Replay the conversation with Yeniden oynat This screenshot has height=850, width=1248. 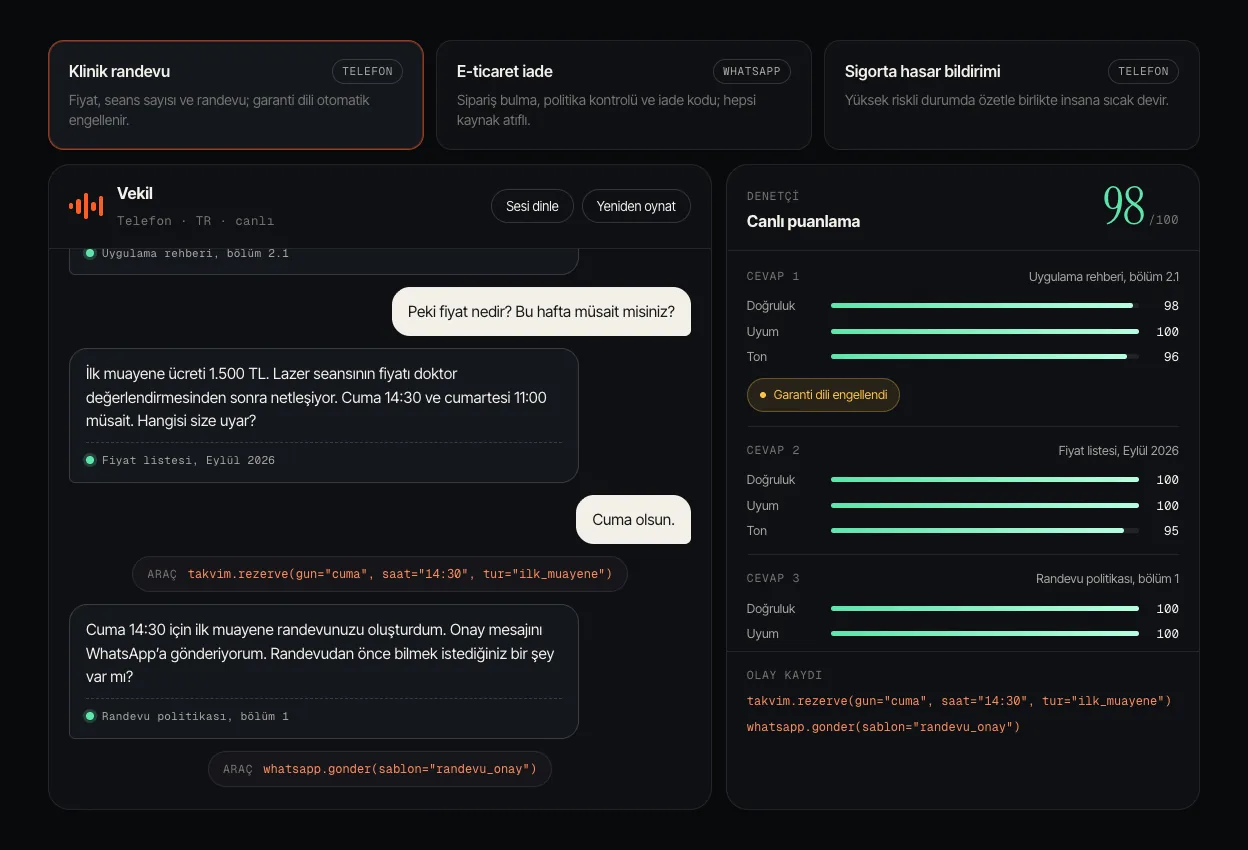(636, 206)
